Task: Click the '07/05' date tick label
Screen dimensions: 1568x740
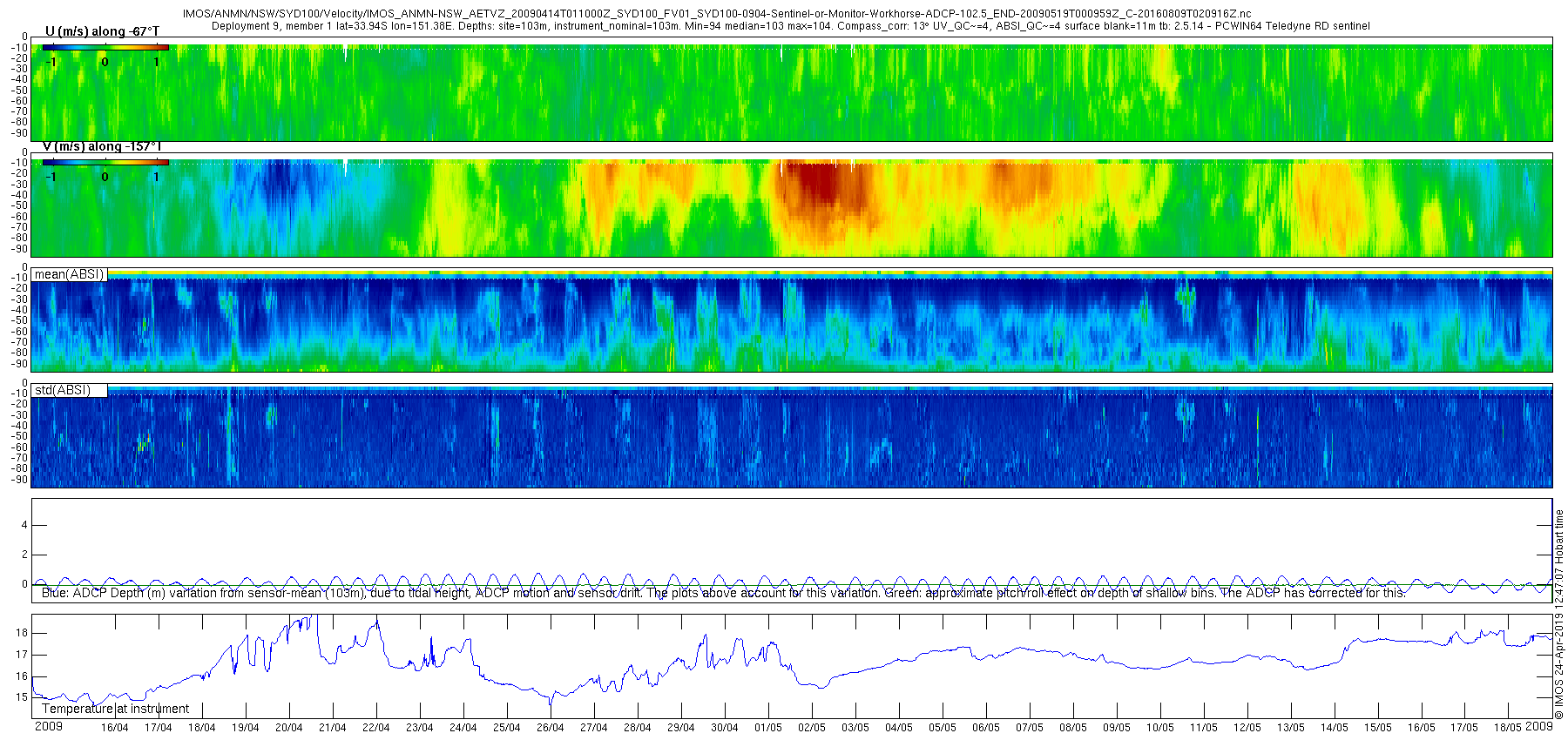Action: tap(1030, 728)
